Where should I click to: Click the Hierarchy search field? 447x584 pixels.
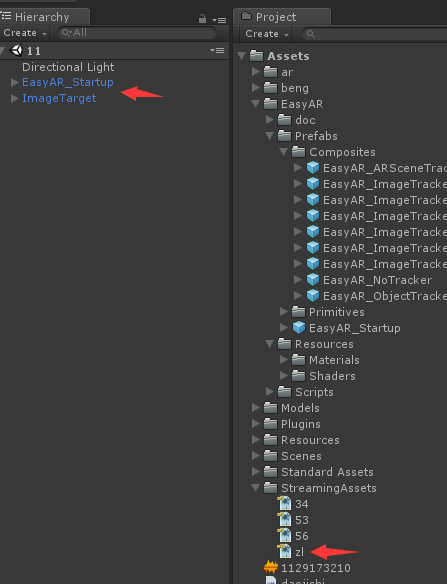[x=137, y=33]
